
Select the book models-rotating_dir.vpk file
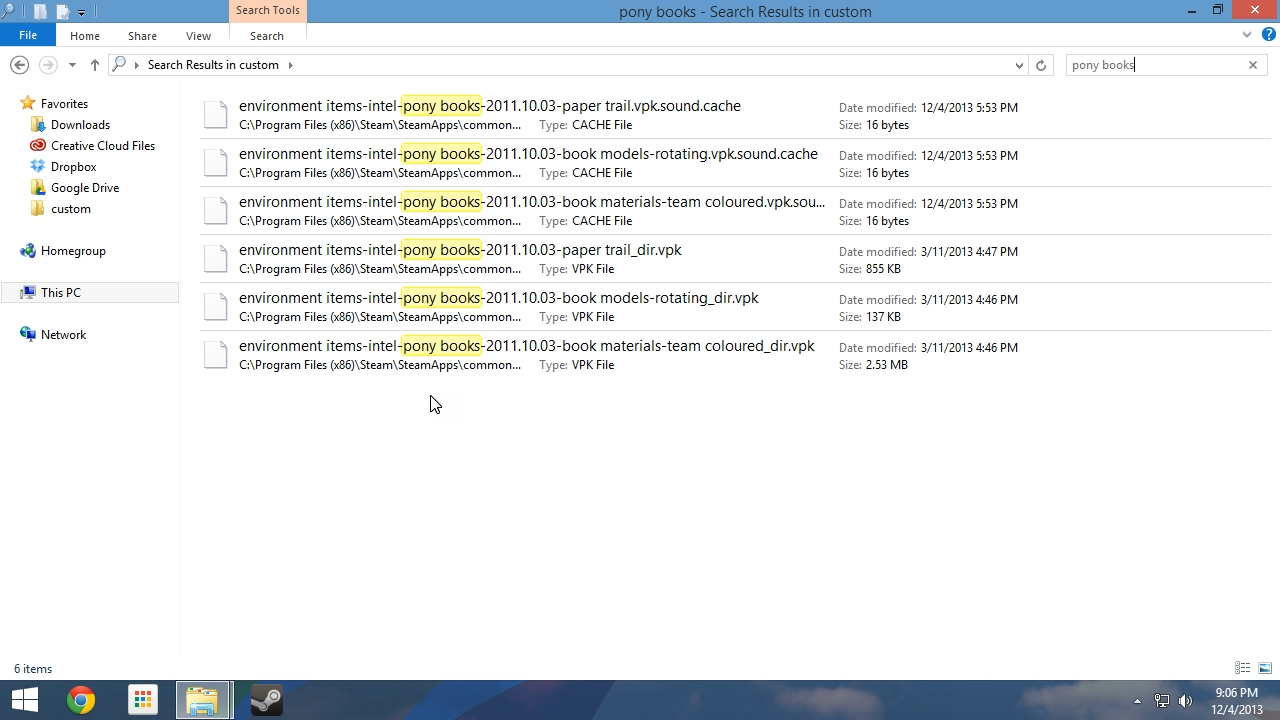click(x=735, y=307)
